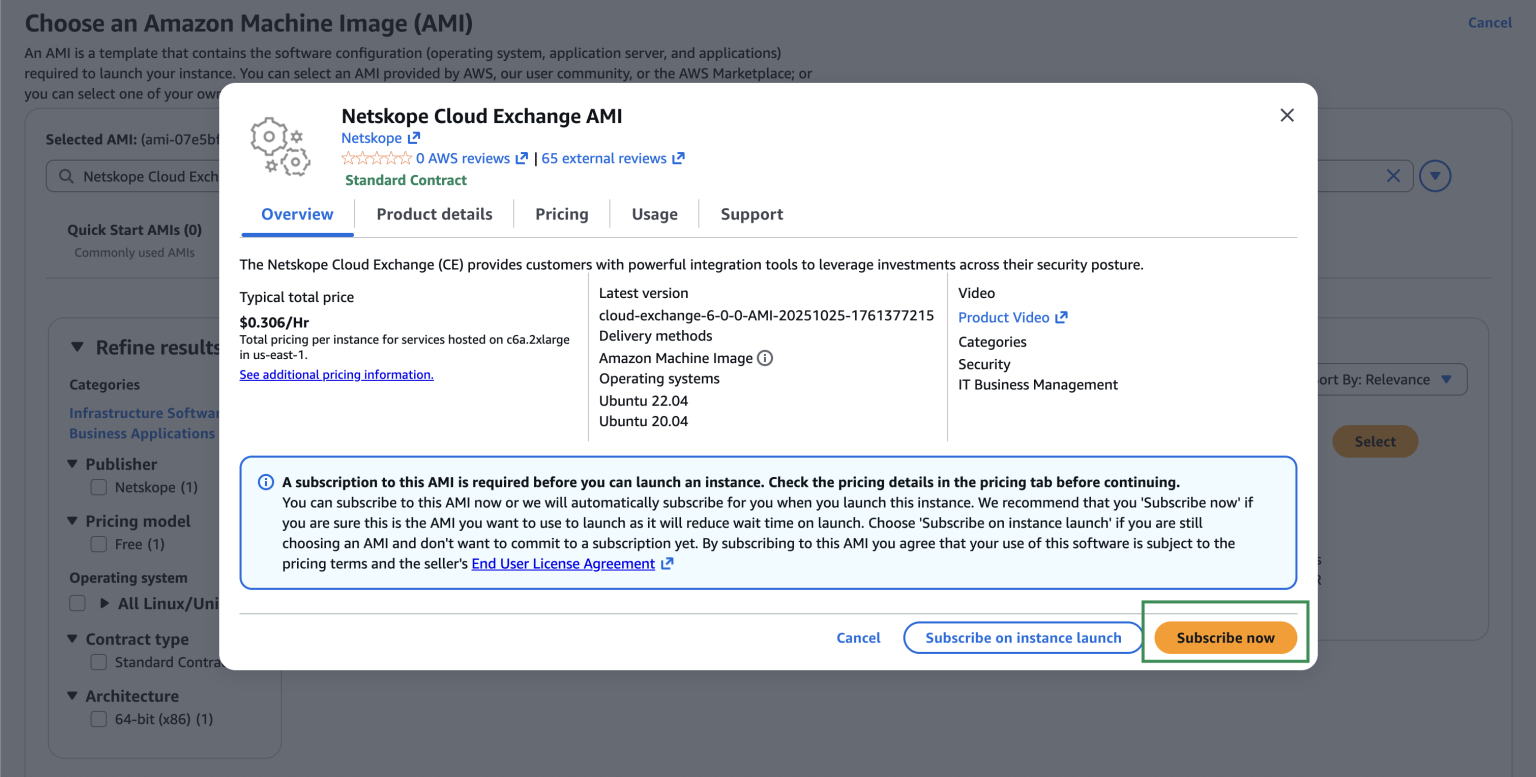Click the circled down-arrow icon by search
Viewport: 1536px width, 777px height.
[x=1435, y=177]
